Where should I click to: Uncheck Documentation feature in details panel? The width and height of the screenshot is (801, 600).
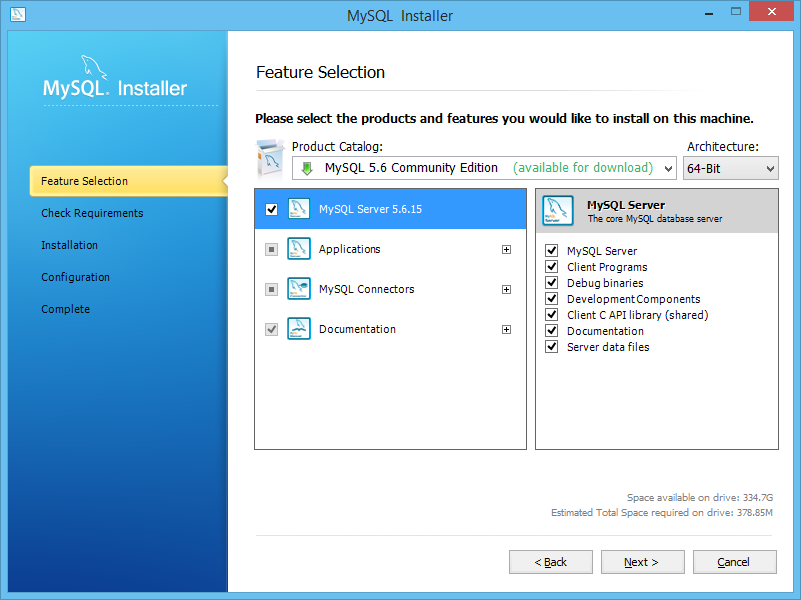(551, 330)
